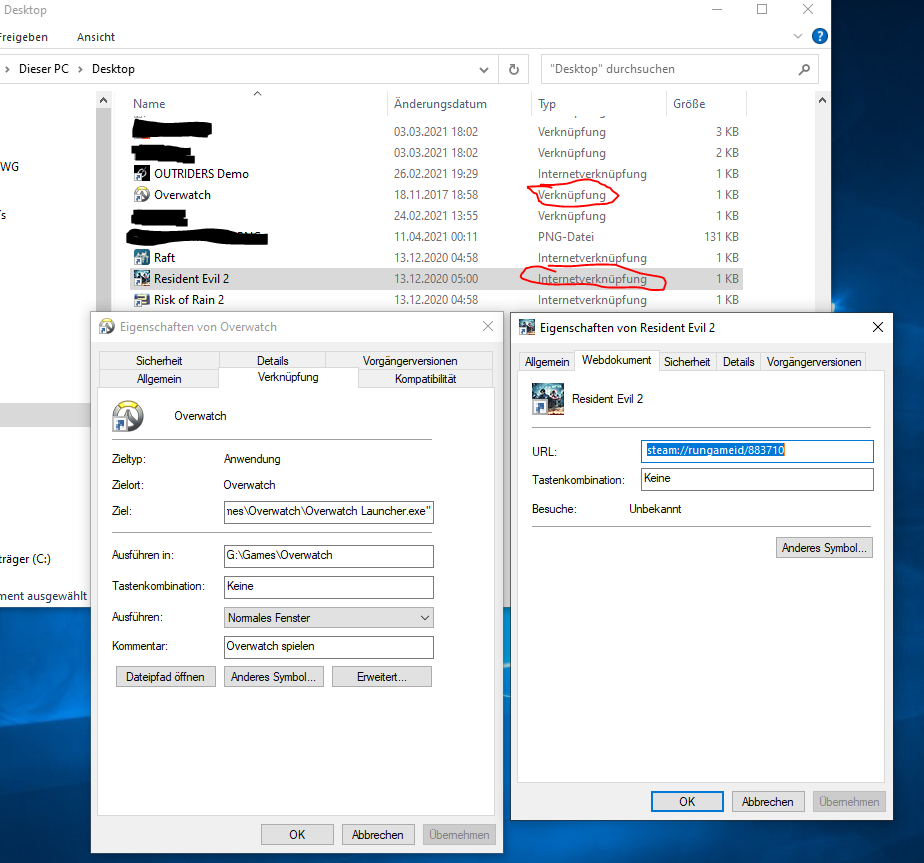Click 'Dieser PC' in the address breadcrumb

[x=44, y=69]
